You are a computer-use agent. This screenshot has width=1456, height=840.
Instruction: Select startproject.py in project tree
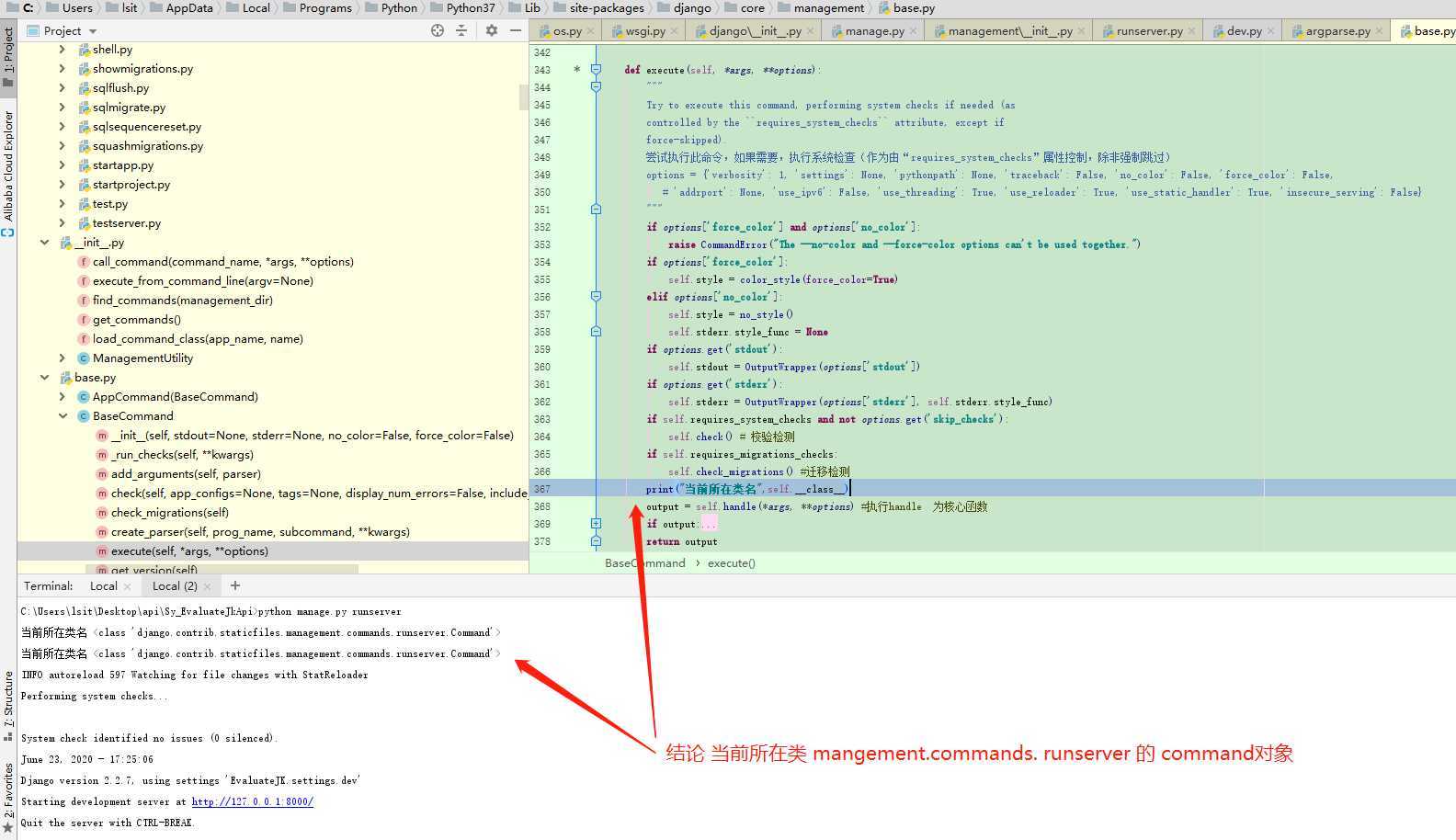[131, 185]
